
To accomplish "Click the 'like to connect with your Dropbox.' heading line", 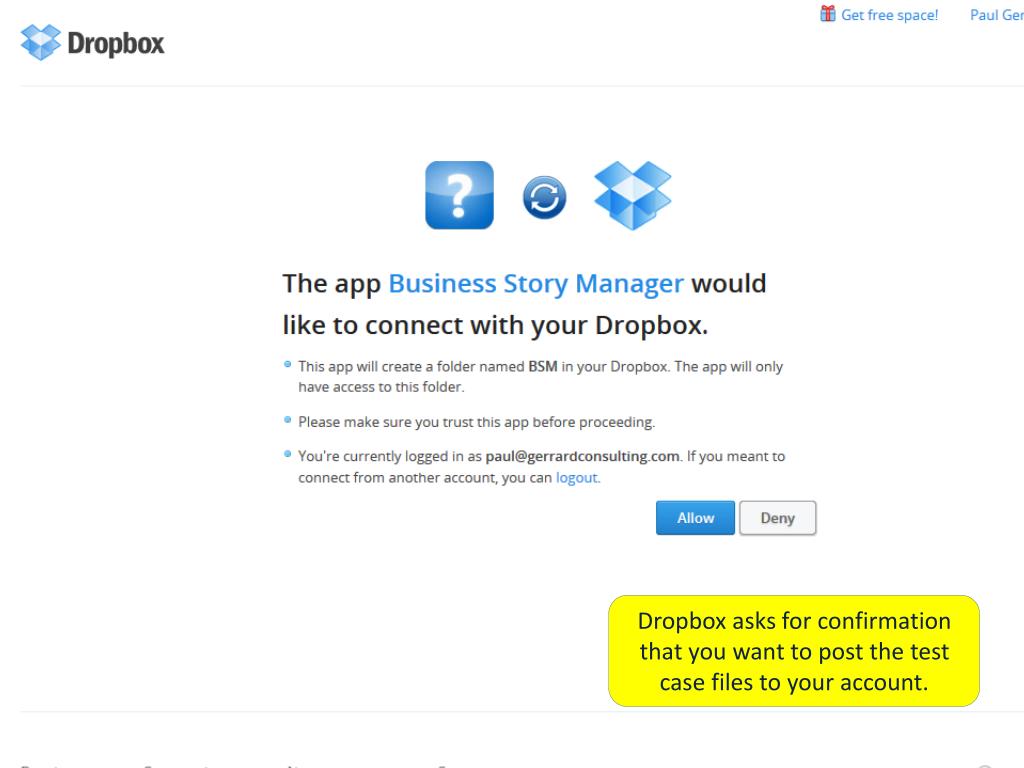I will click(495, 325).
